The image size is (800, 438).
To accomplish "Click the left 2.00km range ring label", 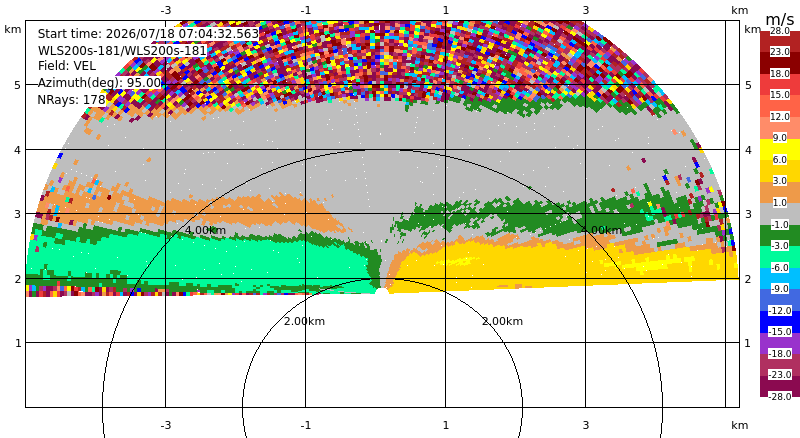I will click(x=305, y=321).
